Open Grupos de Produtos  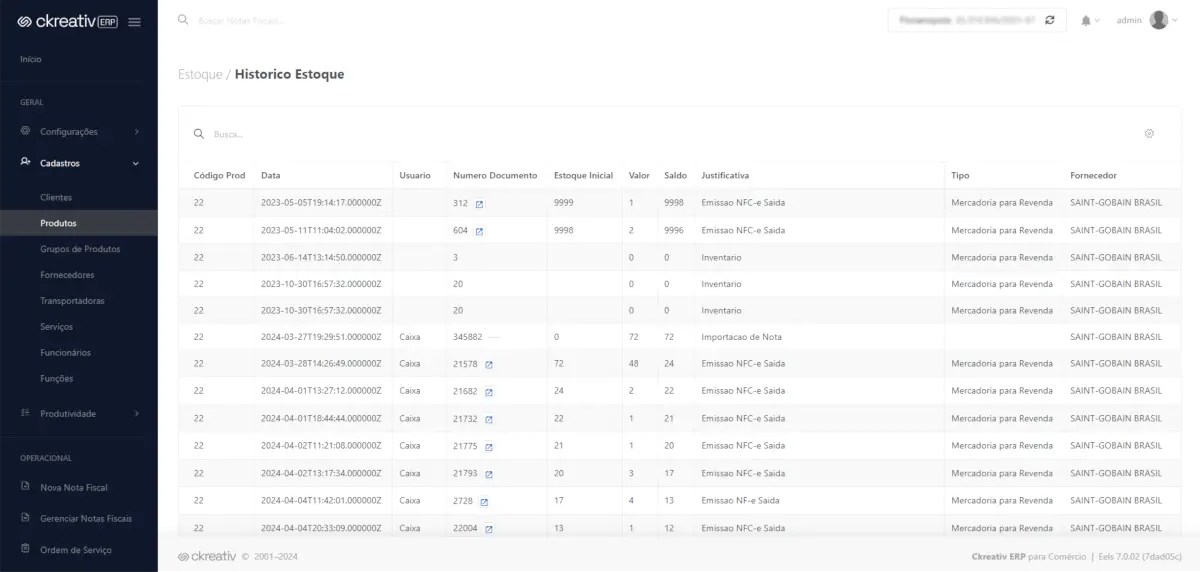(80, 249)
